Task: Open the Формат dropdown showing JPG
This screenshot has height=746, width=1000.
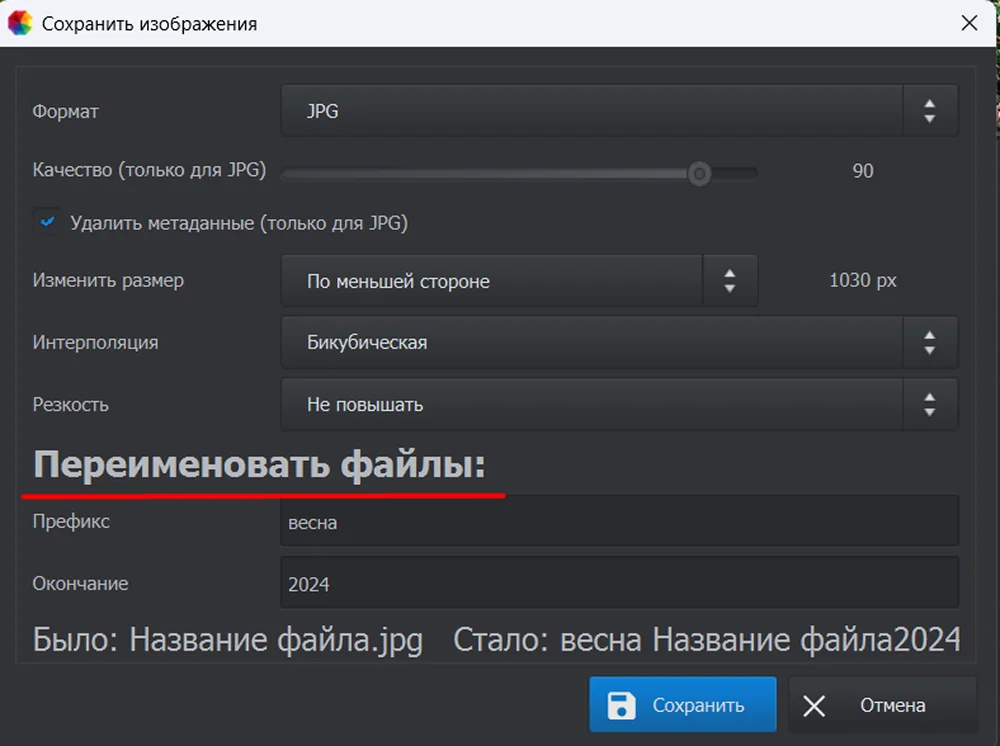Action: [x=619, y=111]
